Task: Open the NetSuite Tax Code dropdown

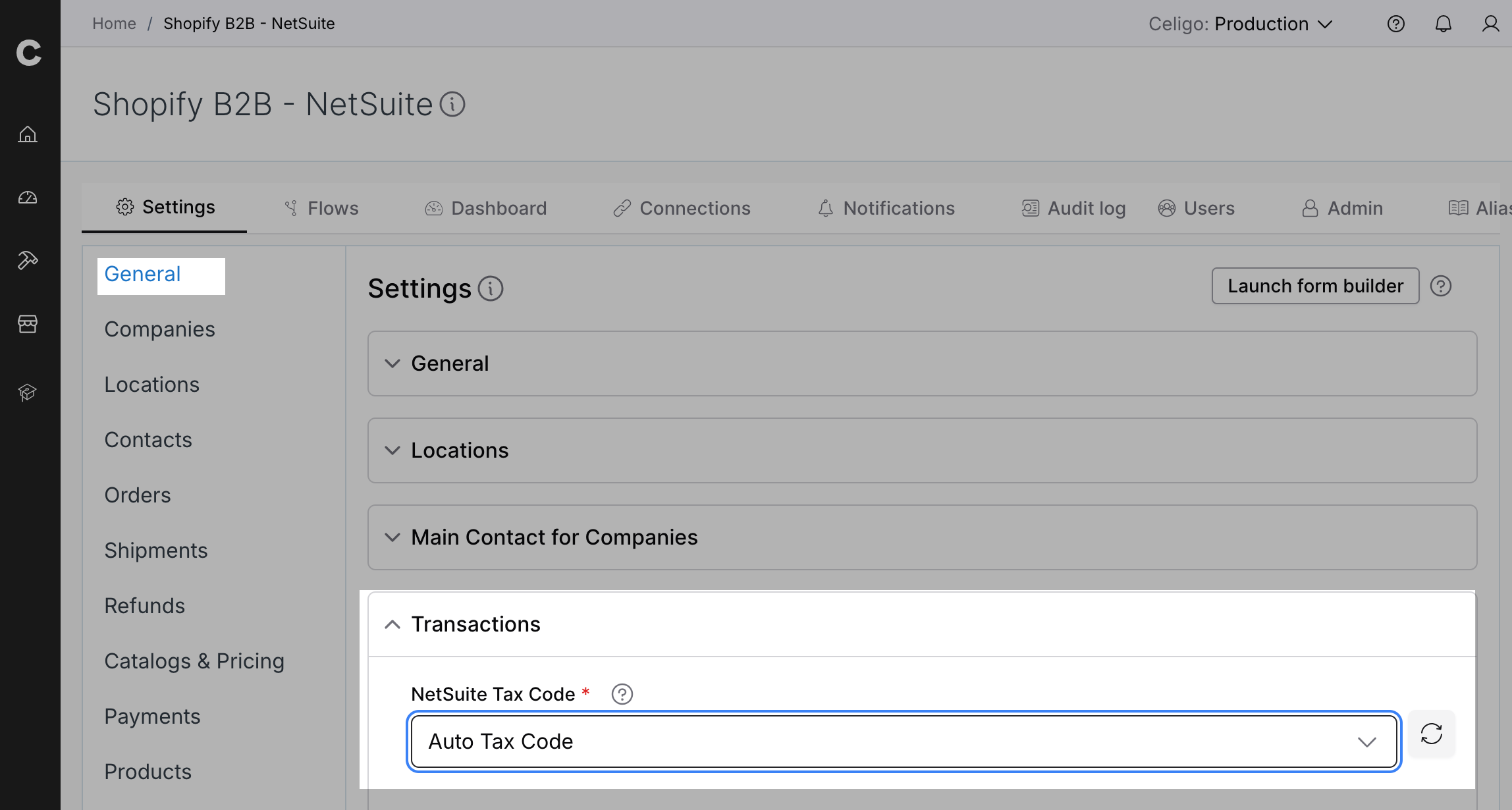Action: pyautogui.click(x=904, y=742)
